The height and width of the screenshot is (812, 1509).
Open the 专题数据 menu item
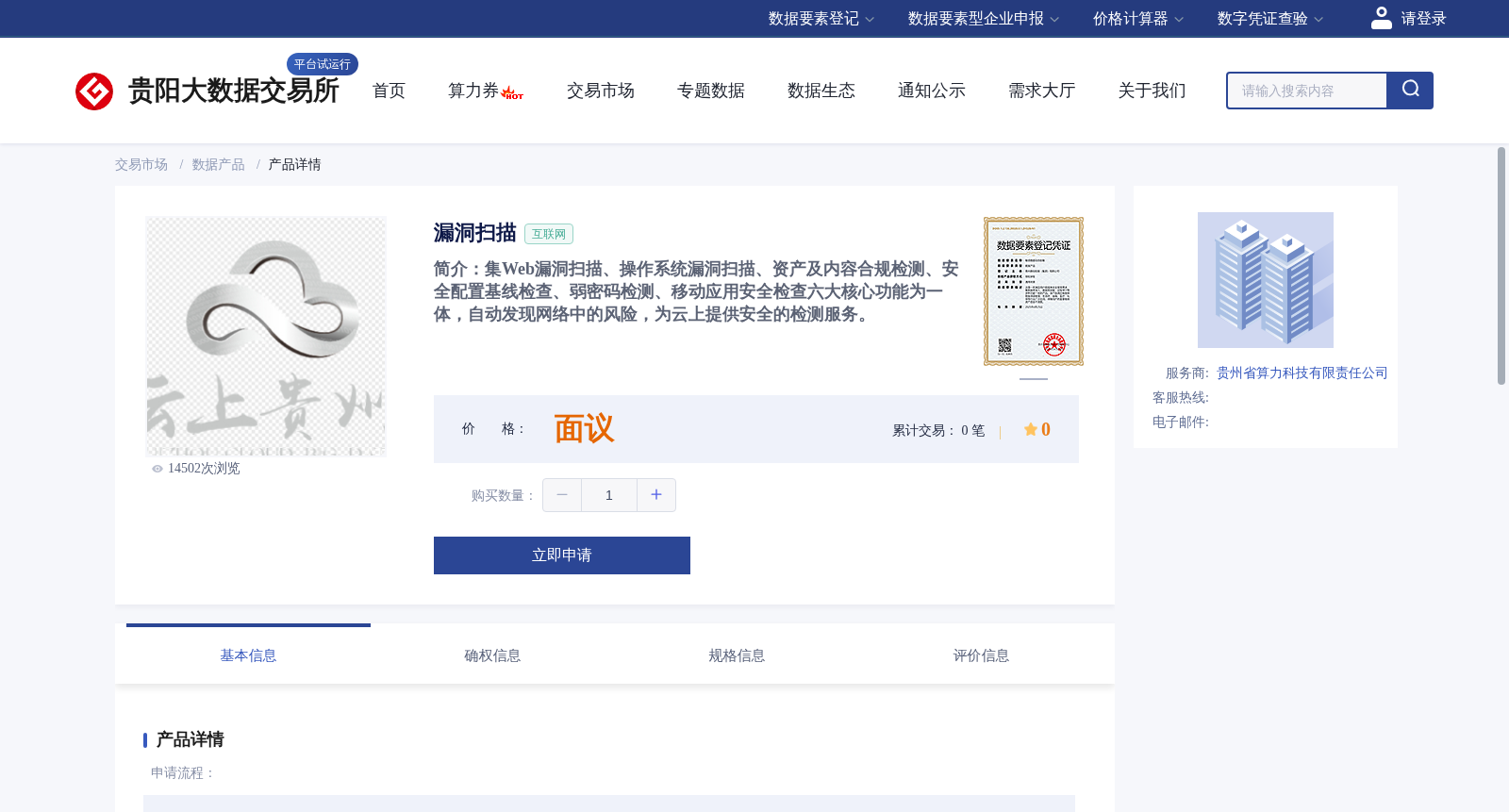(711, 91)
